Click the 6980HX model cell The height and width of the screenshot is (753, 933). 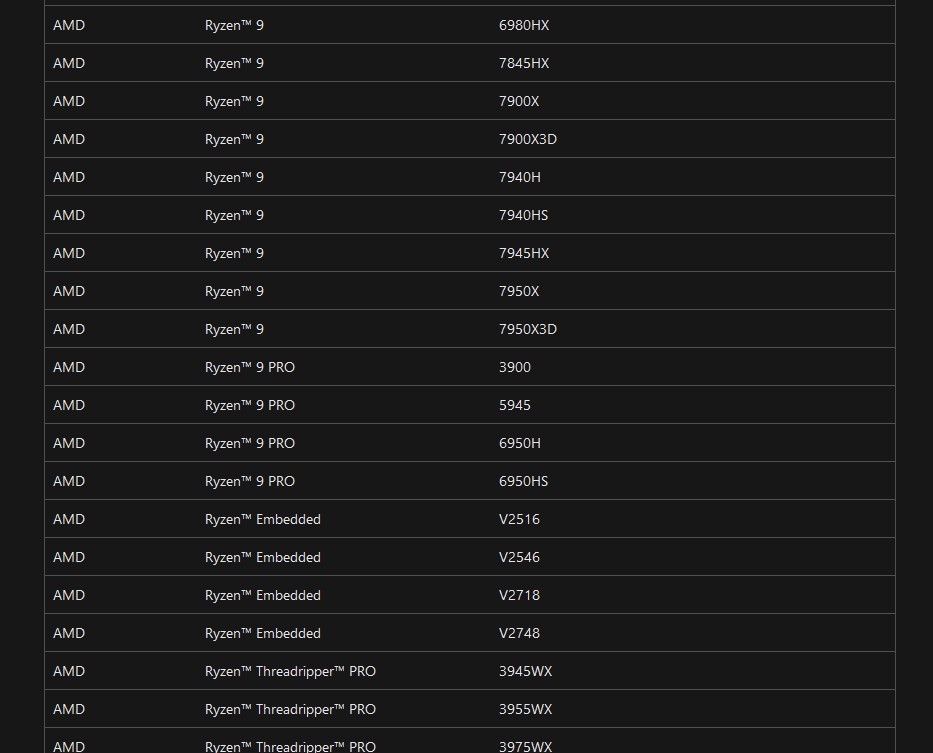(524, 25)
